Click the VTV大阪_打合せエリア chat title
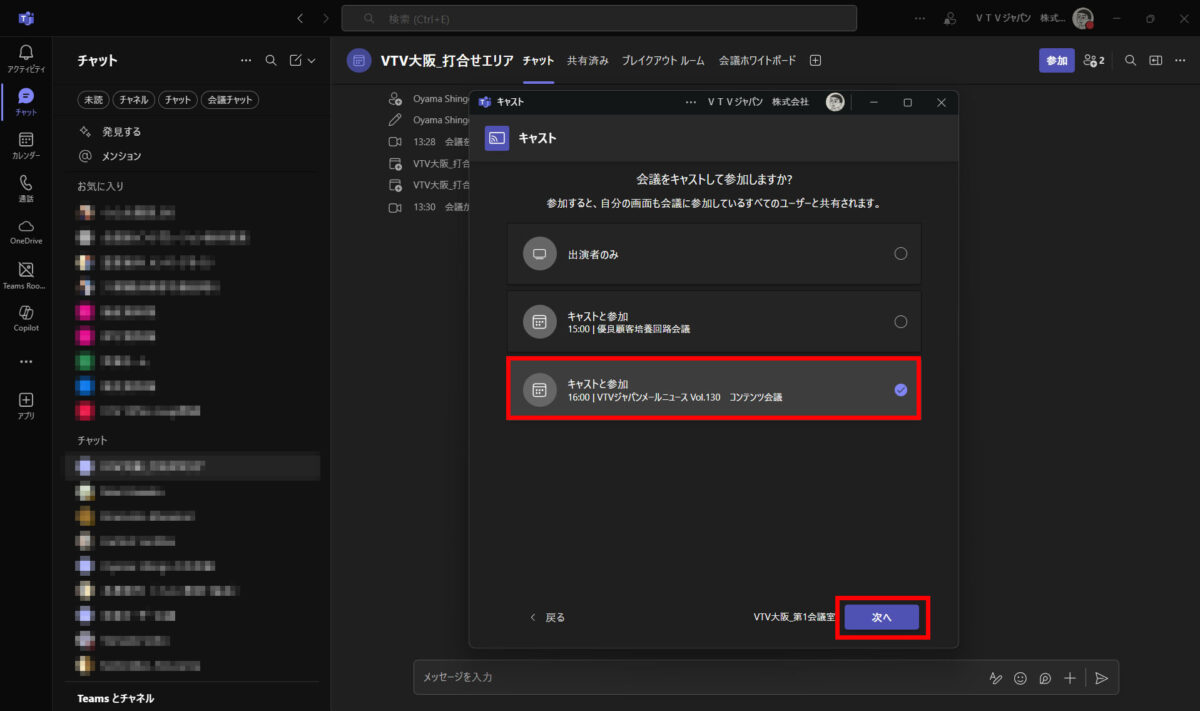Viewport: 1200px width, 711px height. pos(447,61)
